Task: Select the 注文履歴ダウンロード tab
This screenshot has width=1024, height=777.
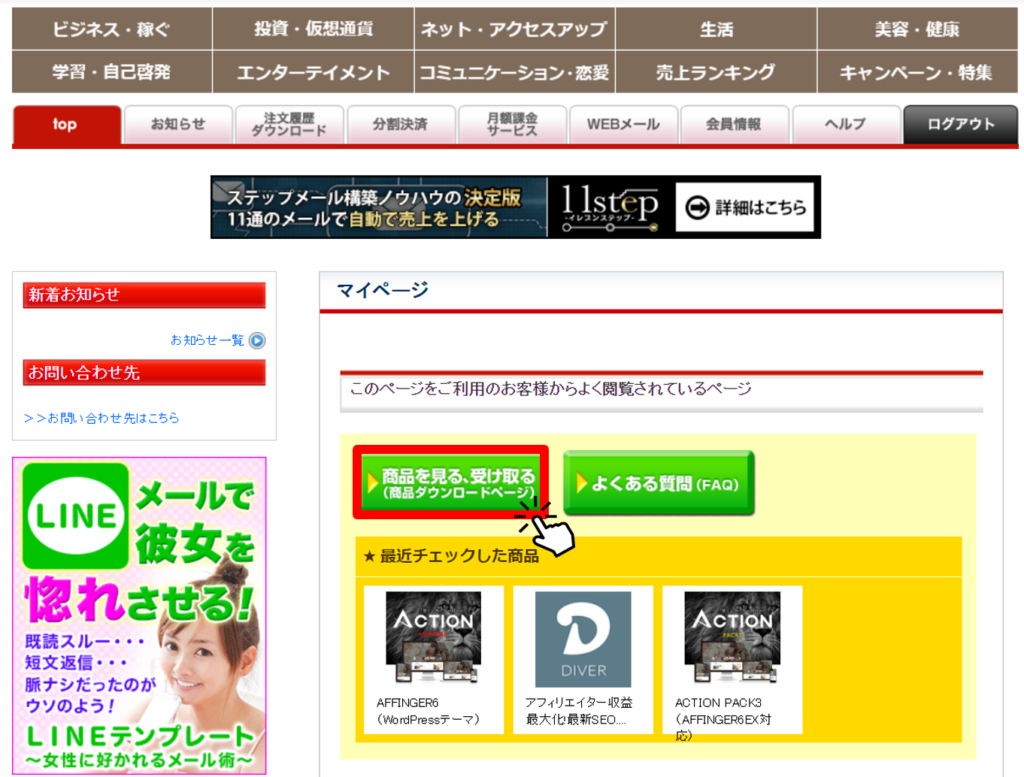Action: tap(289, 126)
